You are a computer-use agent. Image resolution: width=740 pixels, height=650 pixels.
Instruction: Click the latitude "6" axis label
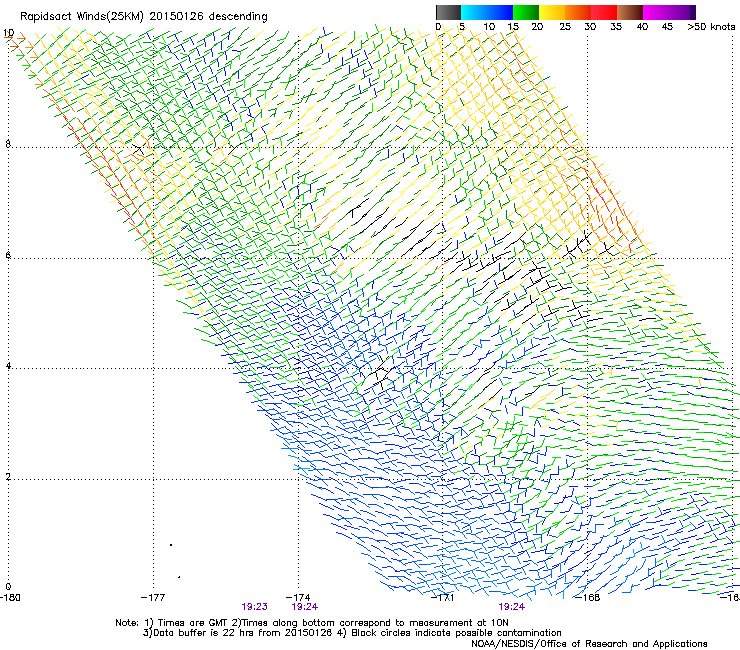(x=8, y=255)
